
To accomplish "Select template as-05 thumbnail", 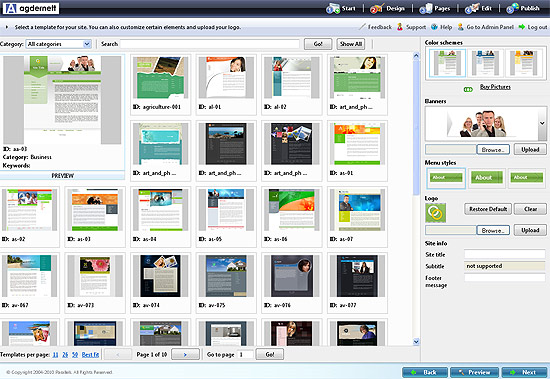I will (x=226, y=210).
